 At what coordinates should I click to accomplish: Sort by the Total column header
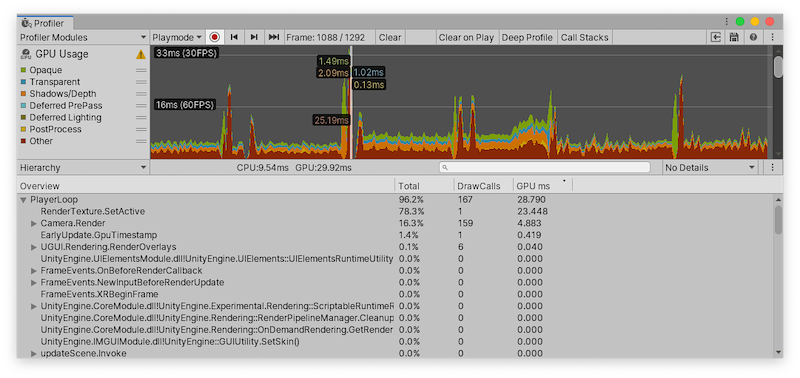424,186
